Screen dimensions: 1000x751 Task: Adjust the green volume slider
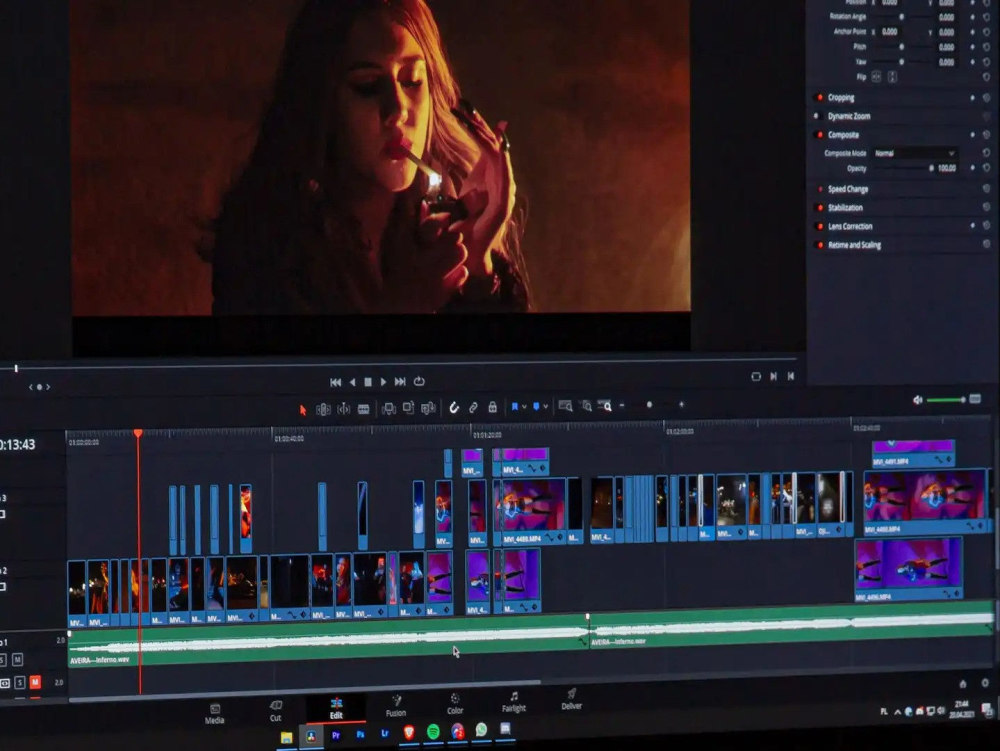tap(945, 400)
